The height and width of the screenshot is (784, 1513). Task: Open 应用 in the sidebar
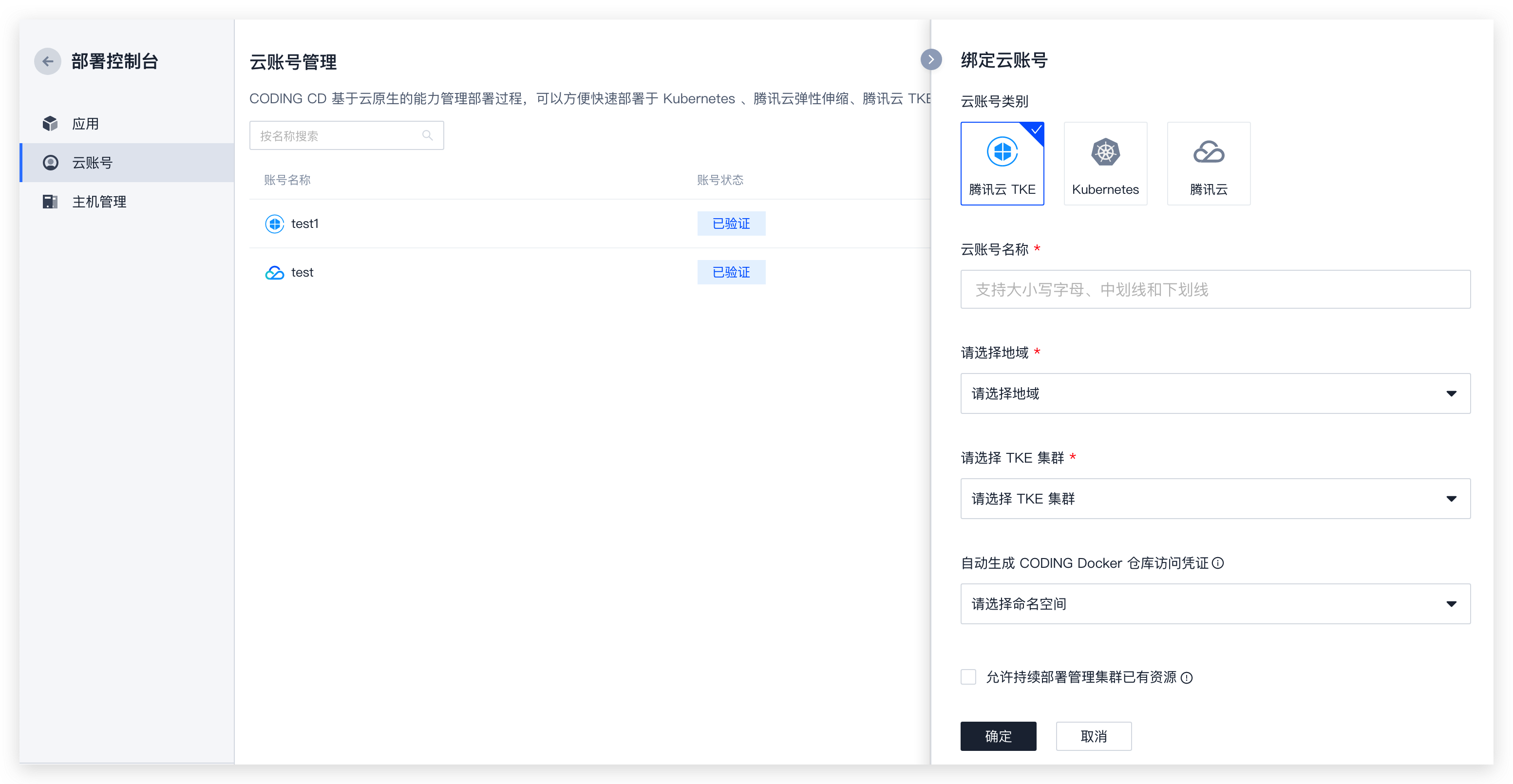[127, 123]
